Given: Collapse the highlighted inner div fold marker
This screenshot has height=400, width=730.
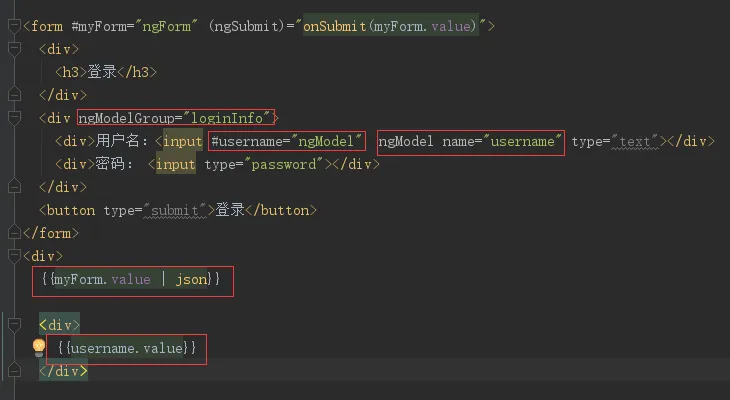Looking at the screenshot, I should (14, 325).
